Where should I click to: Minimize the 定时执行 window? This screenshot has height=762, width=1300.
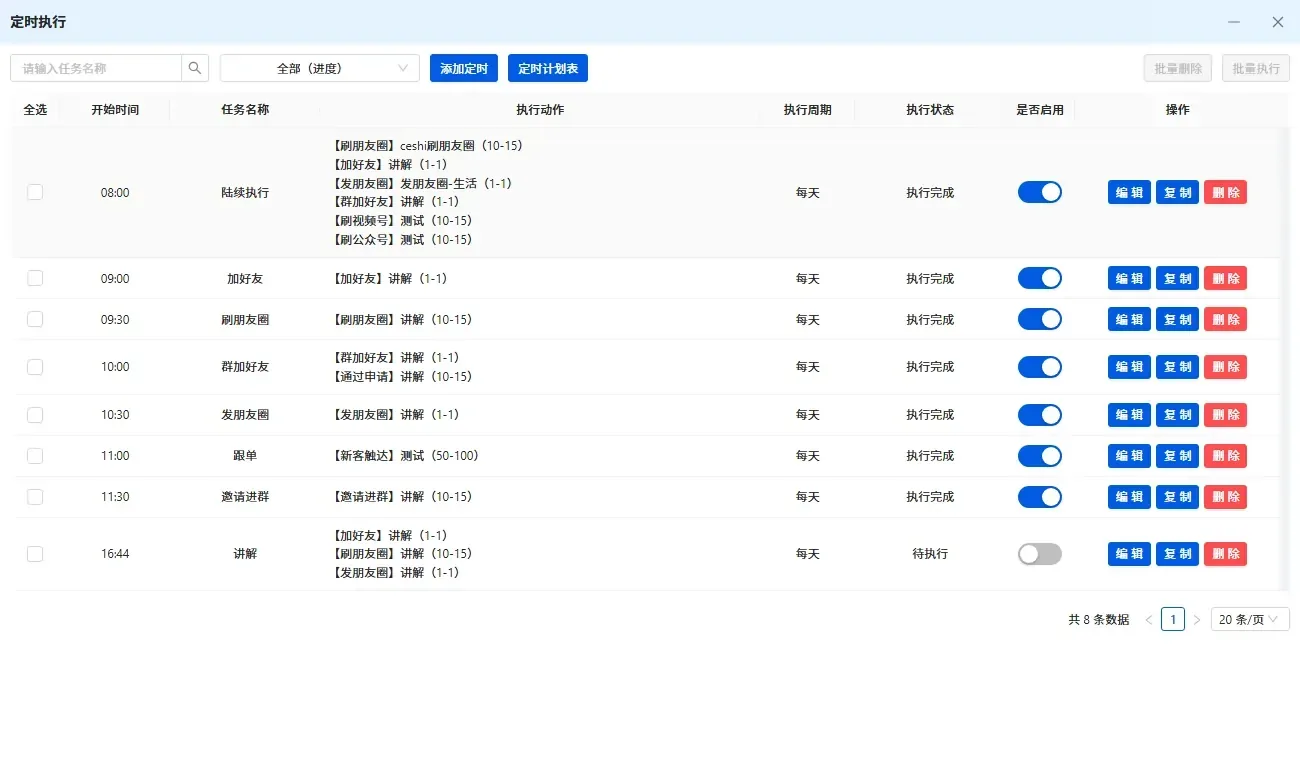[x=1234, y=22]
